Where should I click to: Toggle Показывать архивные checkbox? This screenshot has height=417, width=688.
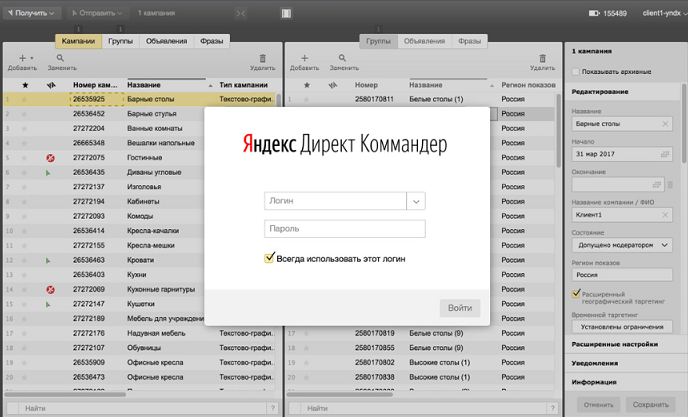click(576, 72)
